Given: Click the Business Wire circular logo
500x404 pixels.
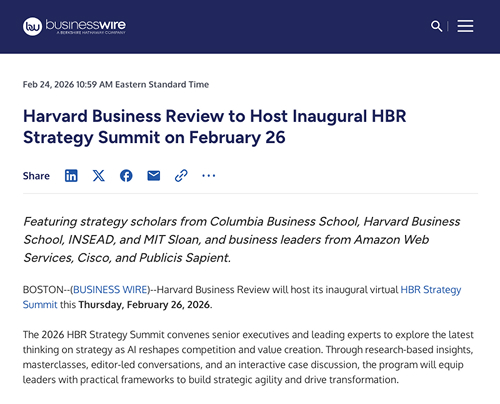Looking at the screenshot, I should click(x=32, y=26).
